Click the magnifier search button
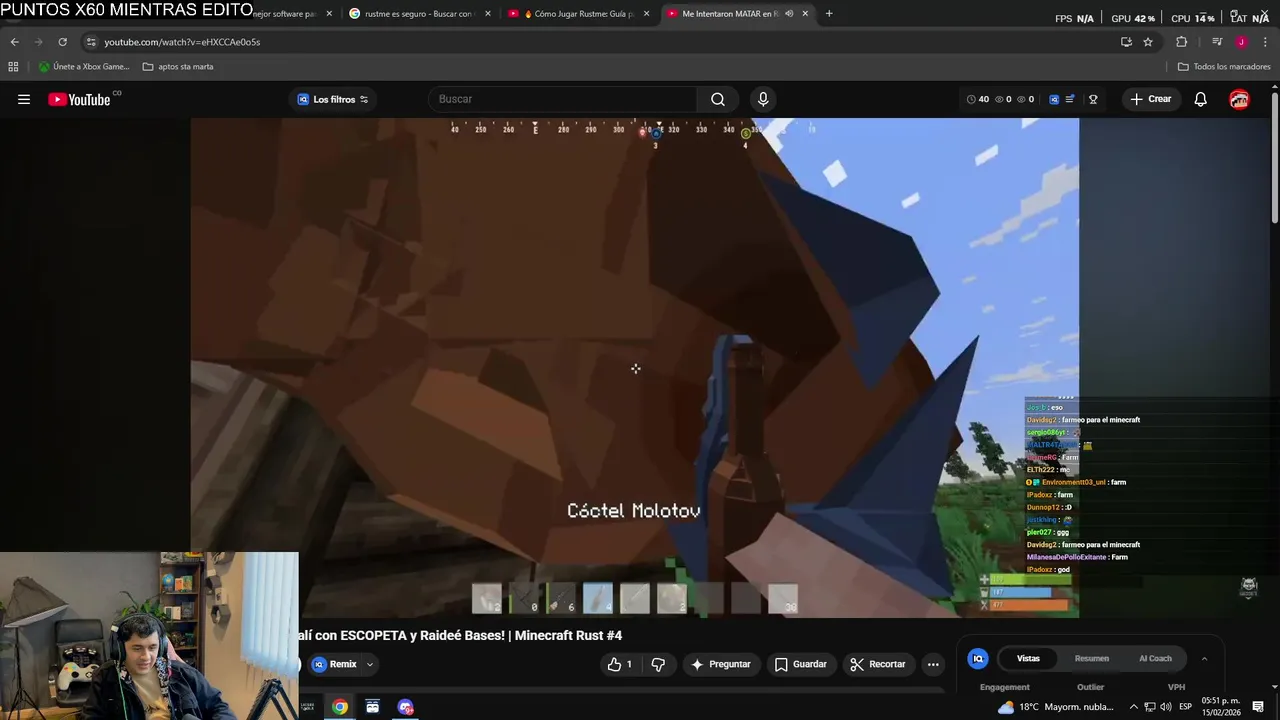This screenshot has height=720, width=1280. click(718, 99)
